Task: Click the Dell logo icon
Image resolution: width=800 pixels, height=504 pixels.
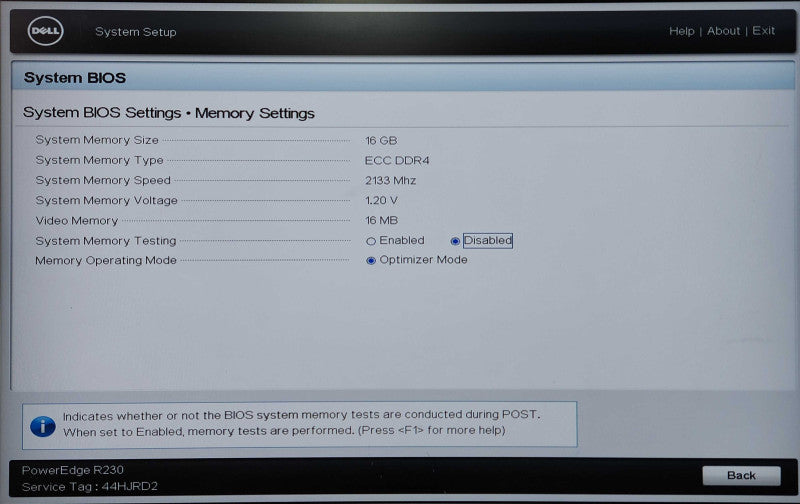Action: (x=45, y=31)
